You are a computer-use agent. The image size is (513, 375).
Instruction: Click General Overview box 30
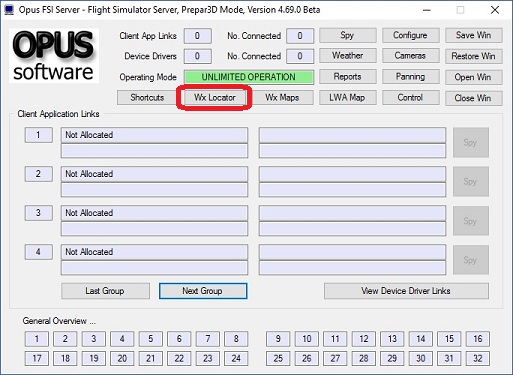[421, 359]
